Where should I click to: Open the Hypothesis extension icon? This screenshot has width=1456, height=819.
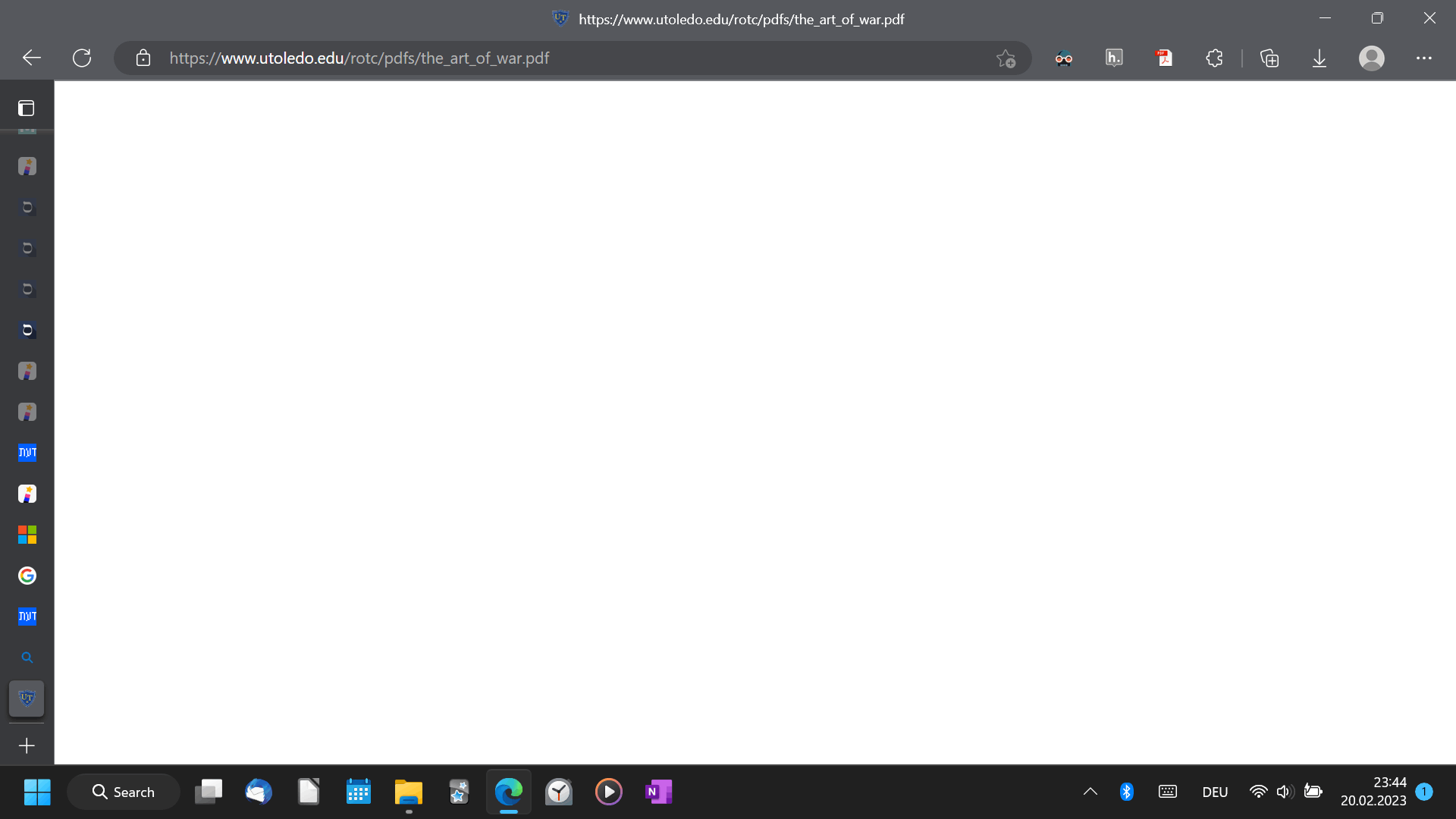(x=1114, y=58)
